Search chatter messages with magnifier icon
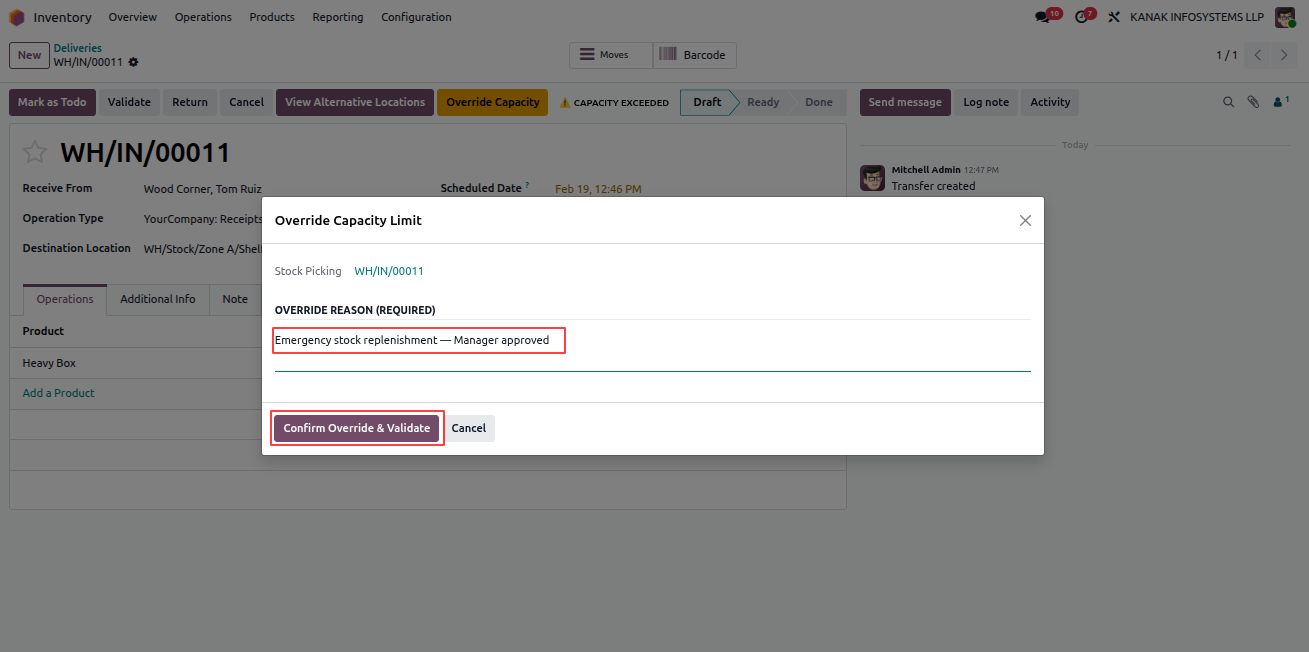 [x=1229, y=102]
